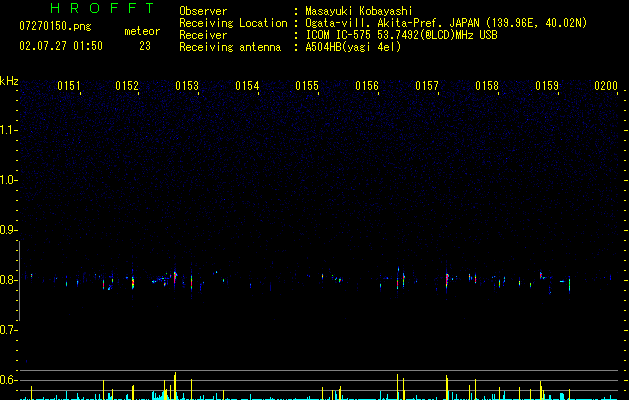
Task: Click the observer name Masayuki Kobayashi
Action: tap(359, 11)
